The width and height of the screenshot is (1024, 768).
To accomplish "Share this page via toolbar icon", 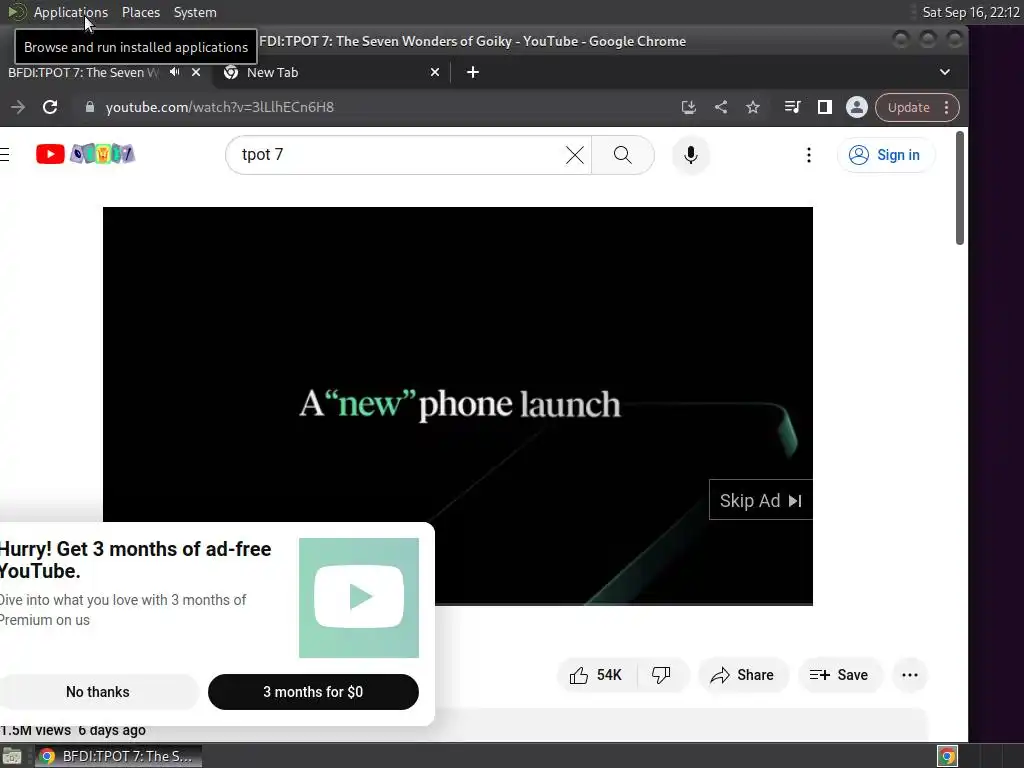I will point(721,107).
